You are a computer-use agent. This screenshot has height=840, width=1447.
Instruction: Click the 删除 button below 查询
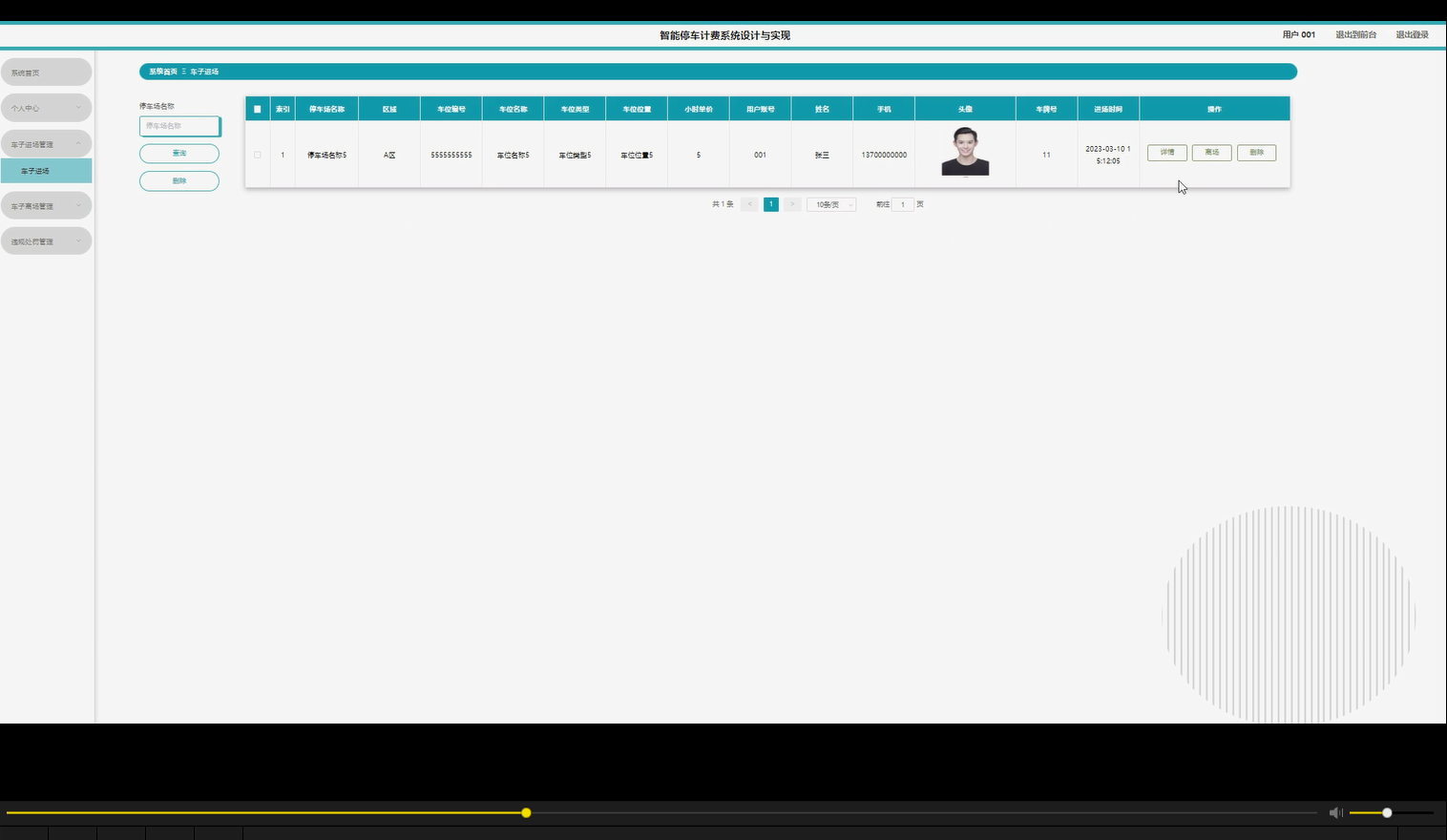point(179,181)
